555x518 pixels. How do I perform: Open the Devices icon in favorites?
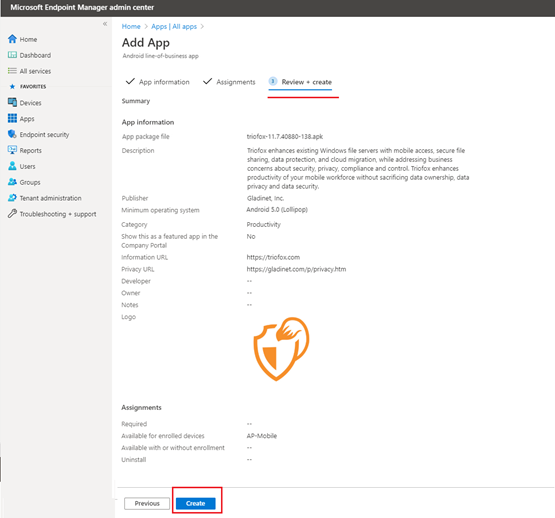(12, 102)
